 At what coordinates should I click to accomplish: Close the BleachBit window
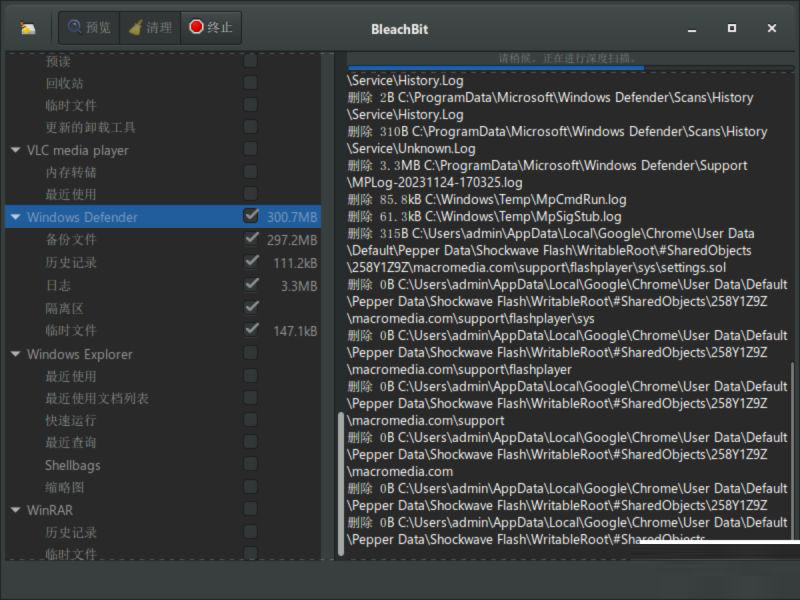(772, 28)
